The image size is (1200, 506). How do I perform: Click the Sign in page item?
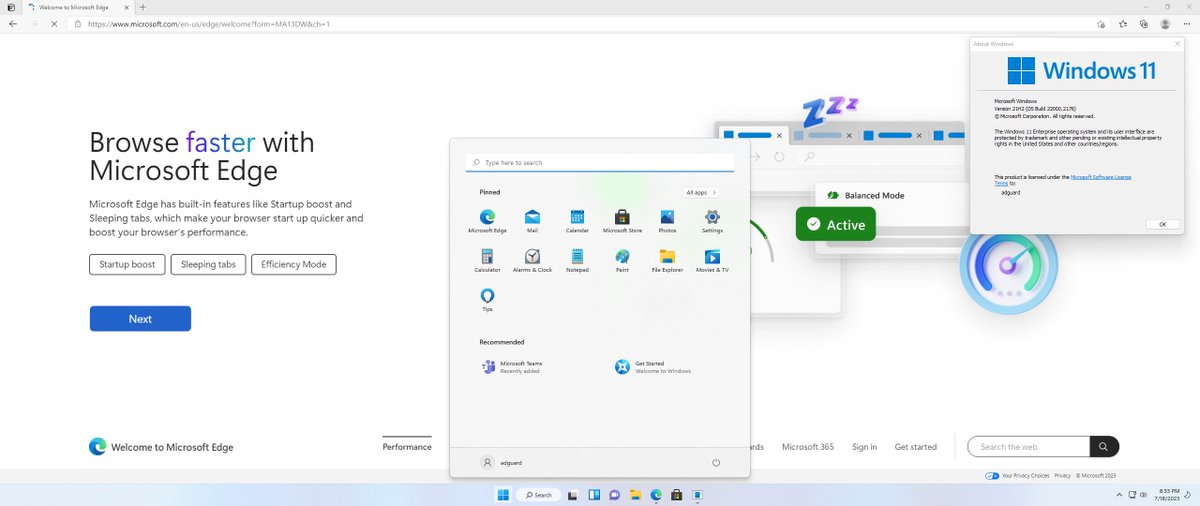coord(864,447)
